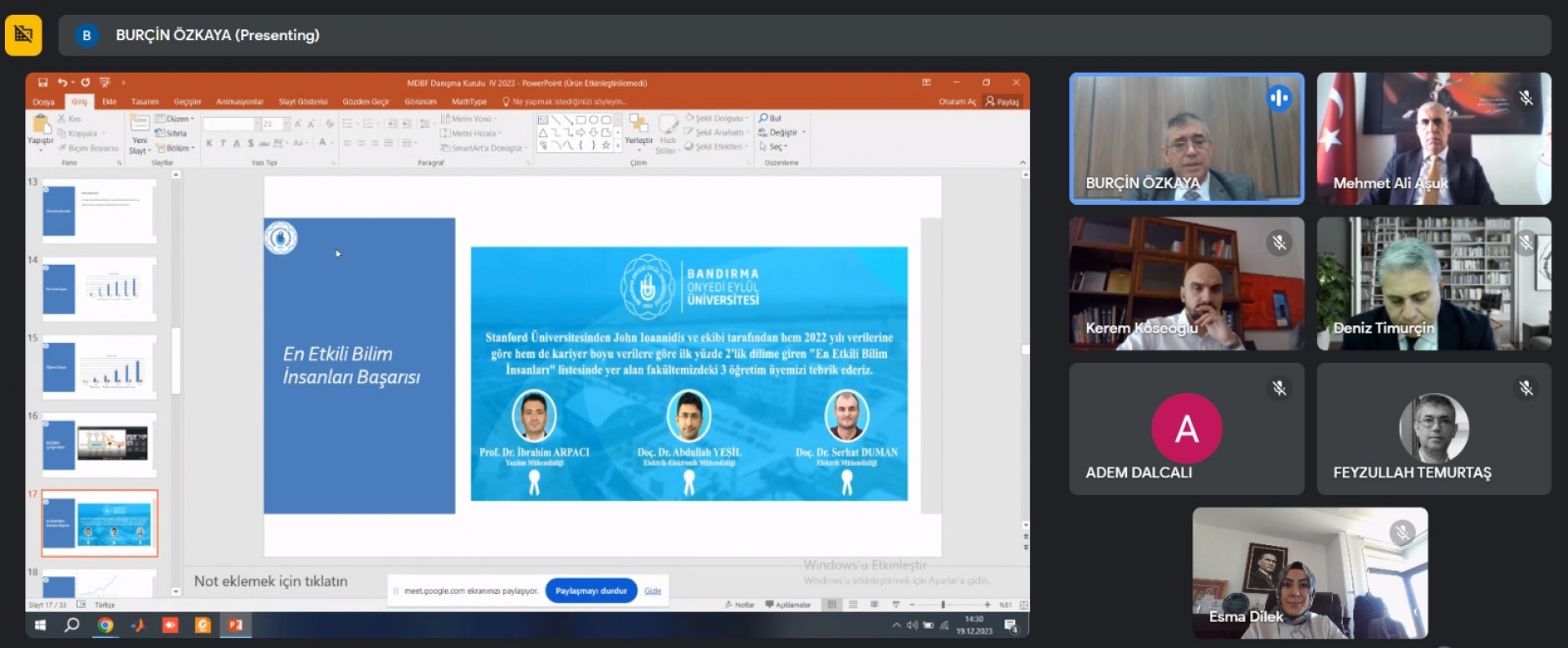1568x648 pixels.
Task: Open the Seç selection dropdown
Action: [x=774, y=147]
